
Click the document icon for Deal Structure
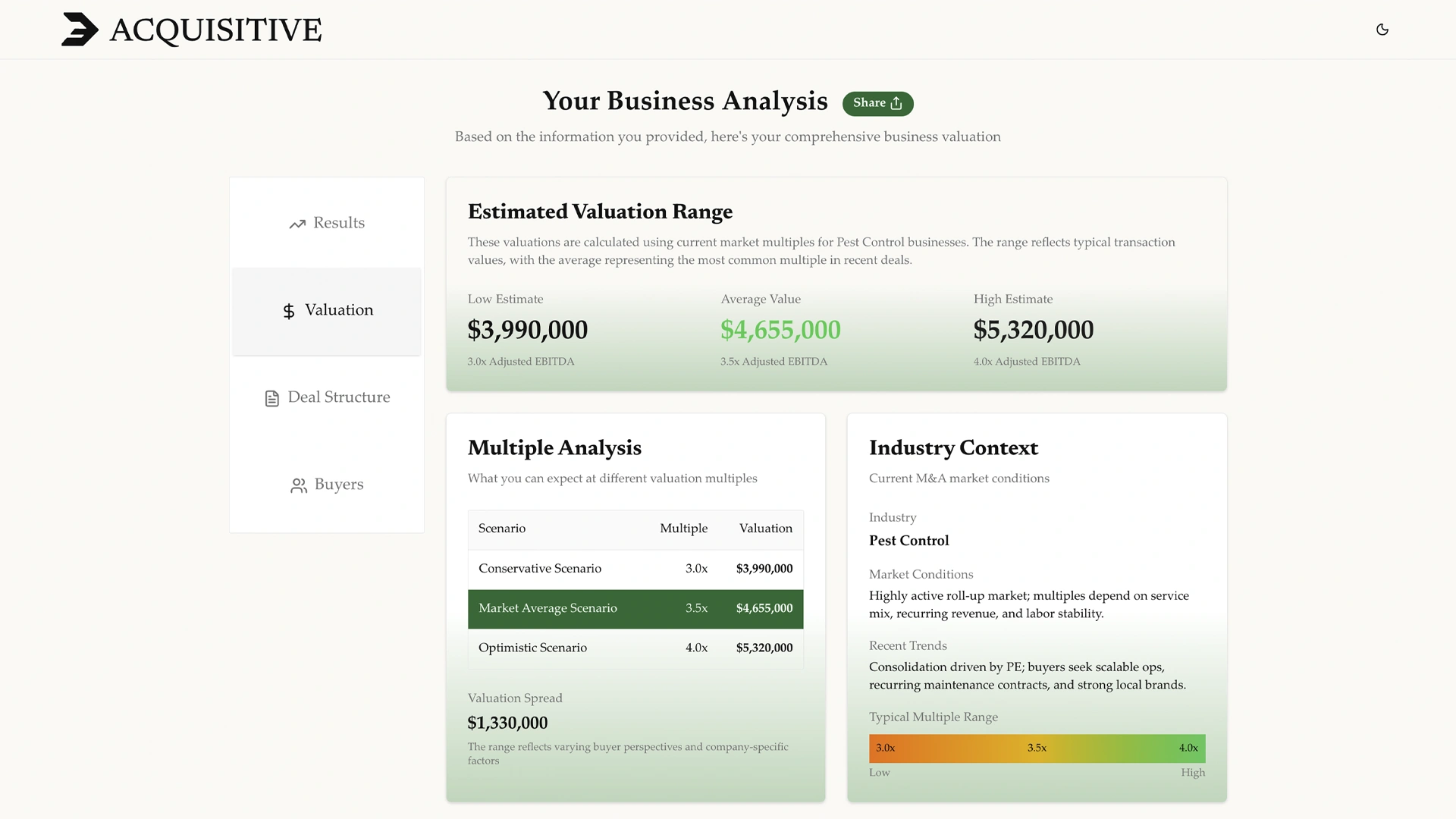pyautogui.click(x=272, y=398)
